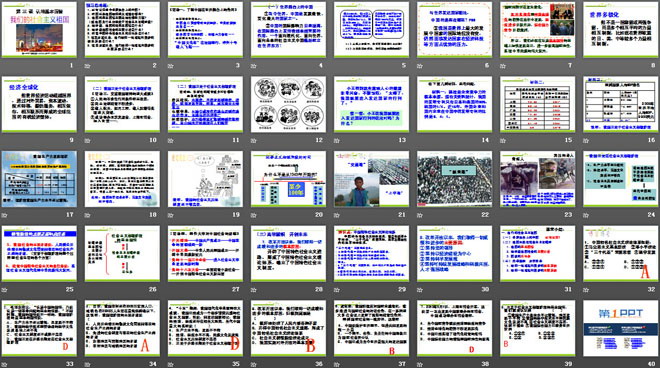Select slide 15 with data table
Screen dimensions: 660x368
tap(538, 104)
